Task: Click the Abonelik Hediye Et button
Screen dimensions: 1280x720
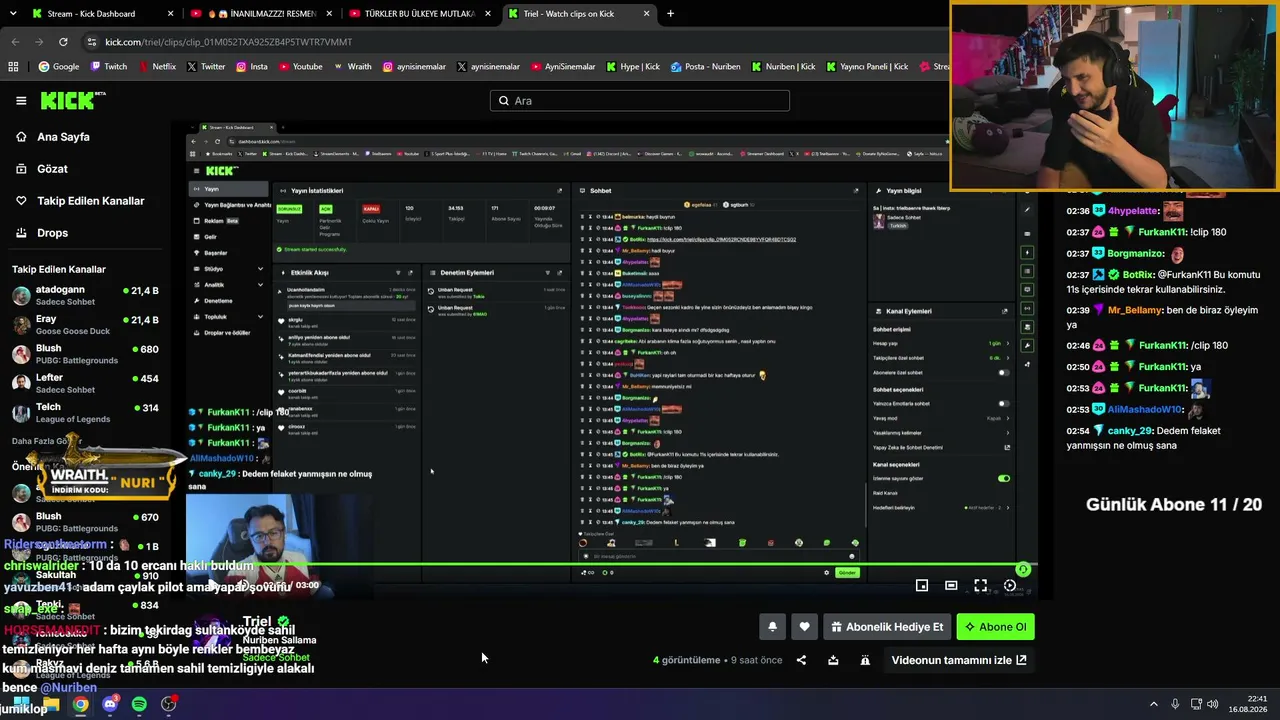Action: pos(887,627)
